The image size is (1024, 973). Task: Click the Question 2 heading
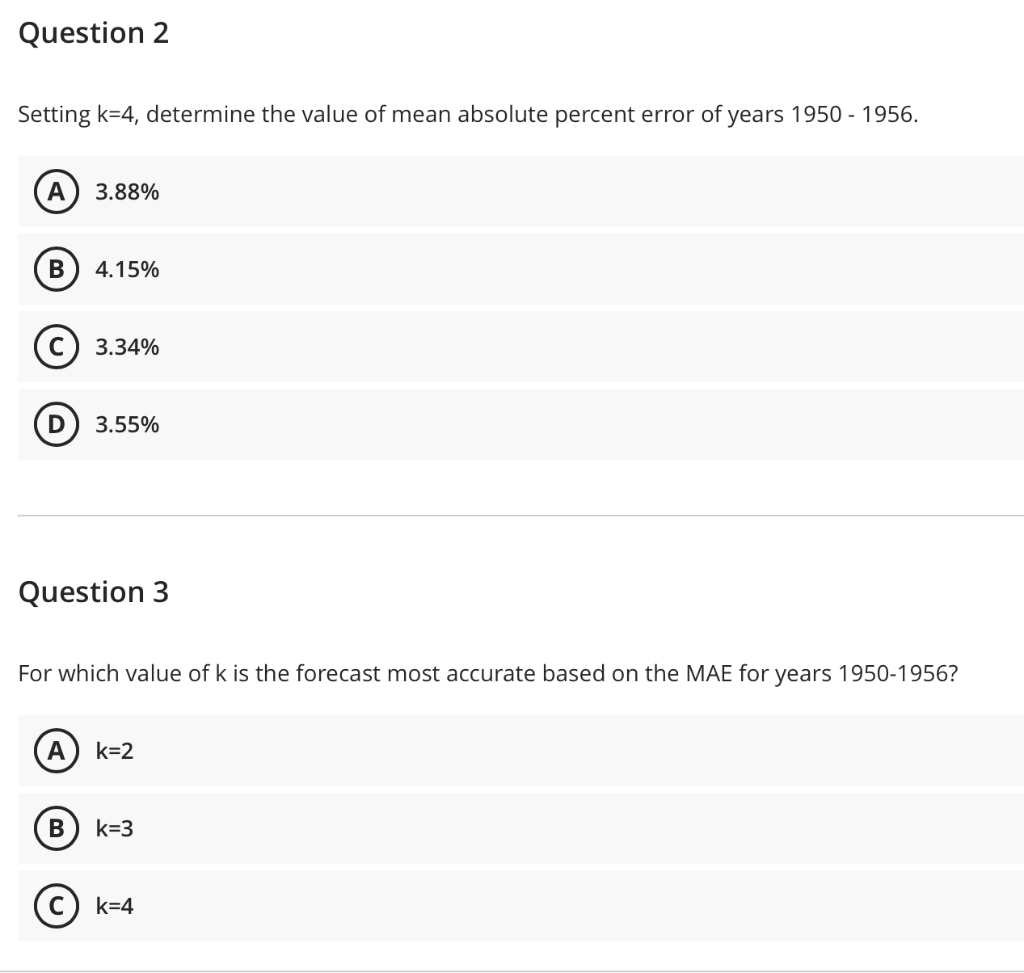93,33
